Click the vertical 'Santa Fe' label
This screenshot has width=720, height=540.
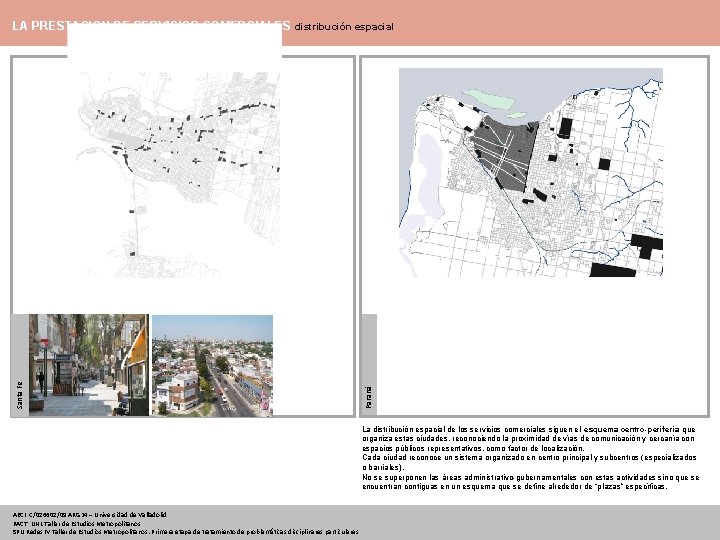(20, 394)
